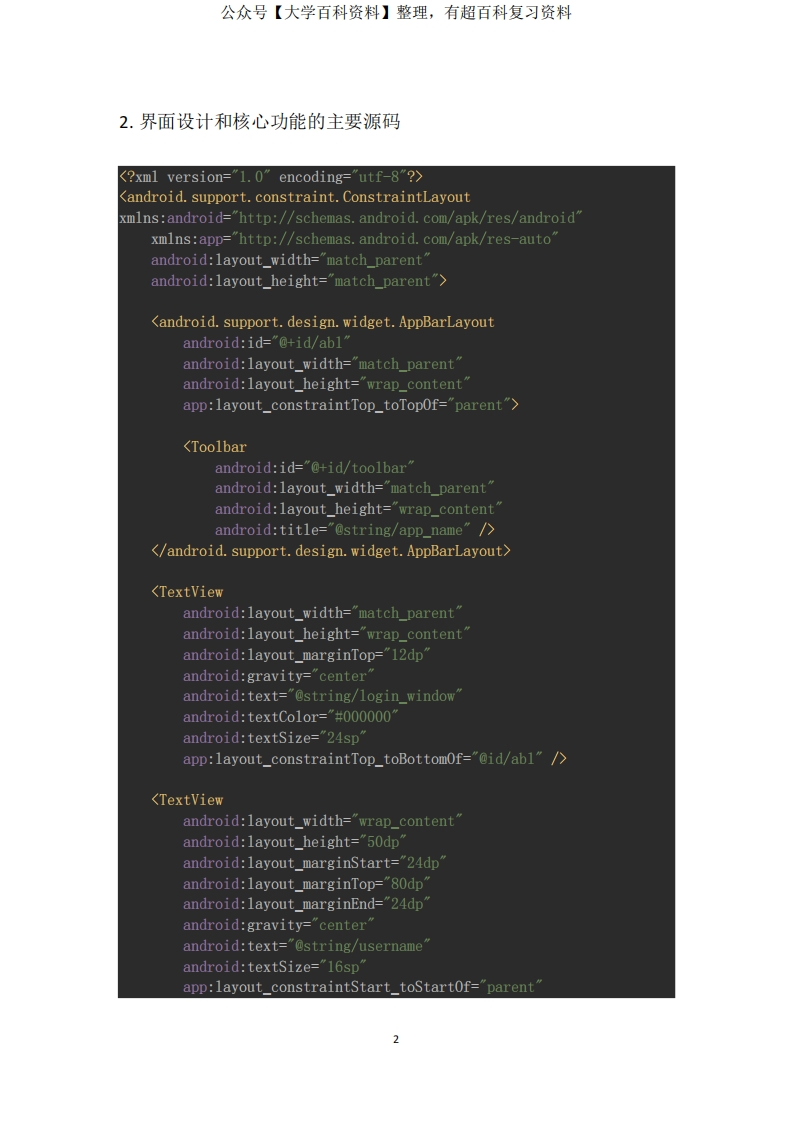
Task: Click the "@+id/abl" id value
Action: click(311, 343)
